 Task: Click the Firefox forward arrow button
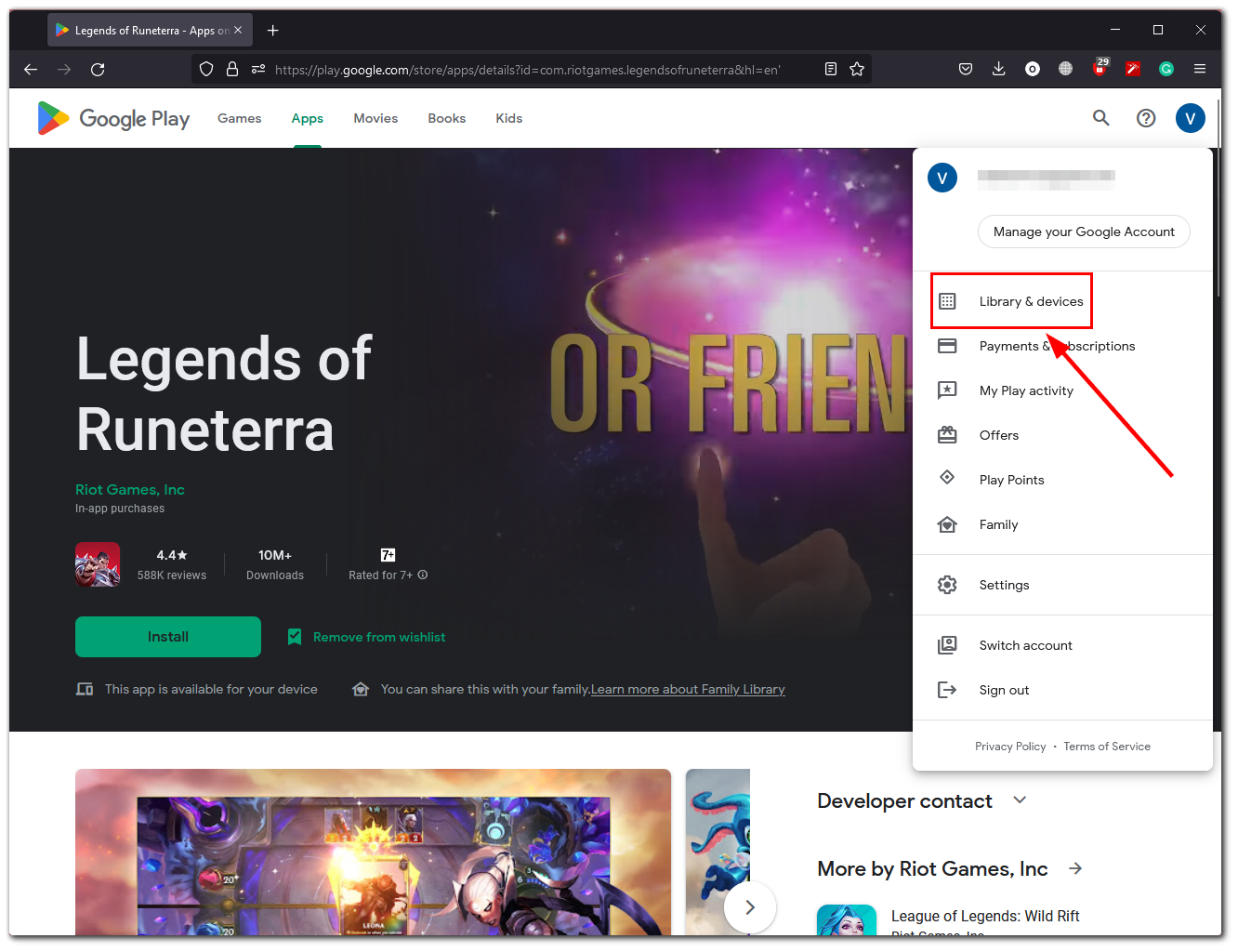click(x=64, y=69)
